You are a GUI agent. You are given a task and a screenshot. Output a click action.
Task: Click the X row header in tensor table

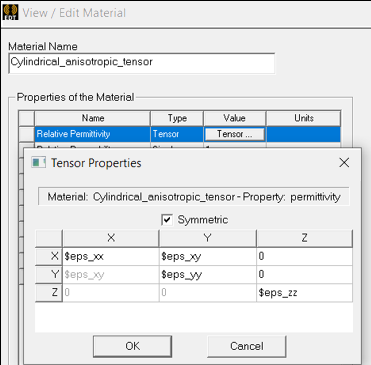(x=49, y=256)
